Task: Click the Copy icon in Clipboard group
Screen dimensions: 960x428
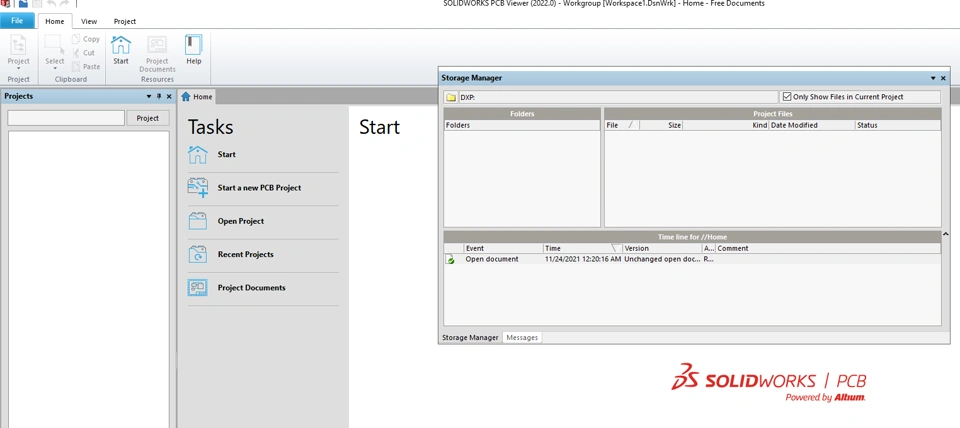Action: pos(76,39)
